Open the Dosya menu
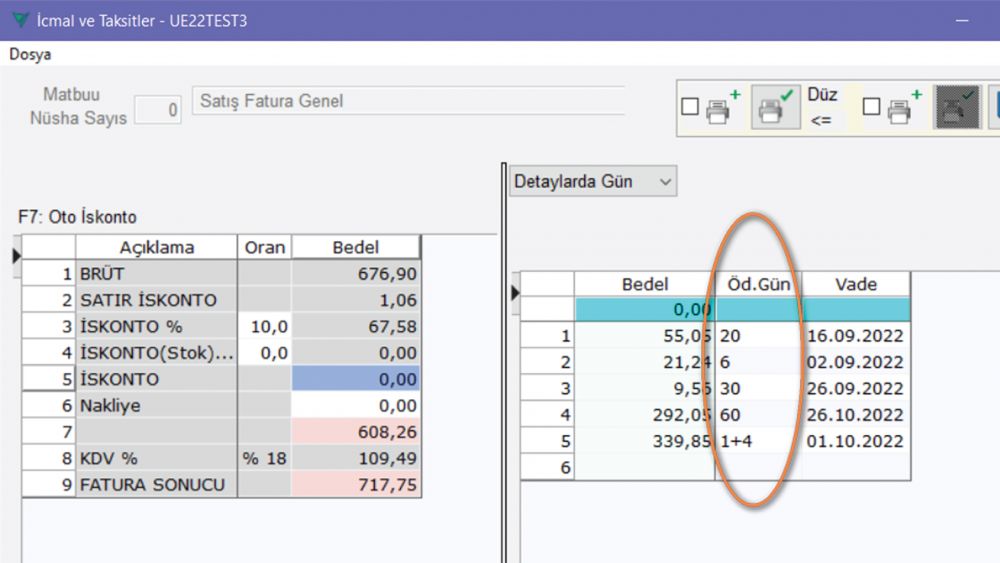Viewport: 1000px width, 563px height. coord(30,54)
